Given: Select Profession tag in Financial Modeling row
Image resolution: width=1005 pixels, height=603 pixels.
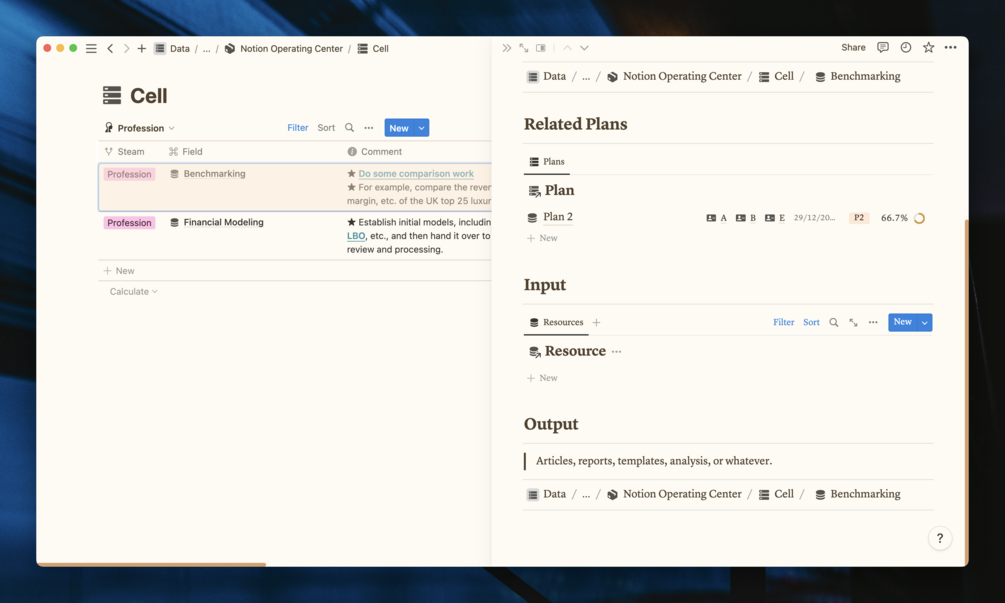Looking at the screenshot, I should pyautogui.click(x=129, y=223).
